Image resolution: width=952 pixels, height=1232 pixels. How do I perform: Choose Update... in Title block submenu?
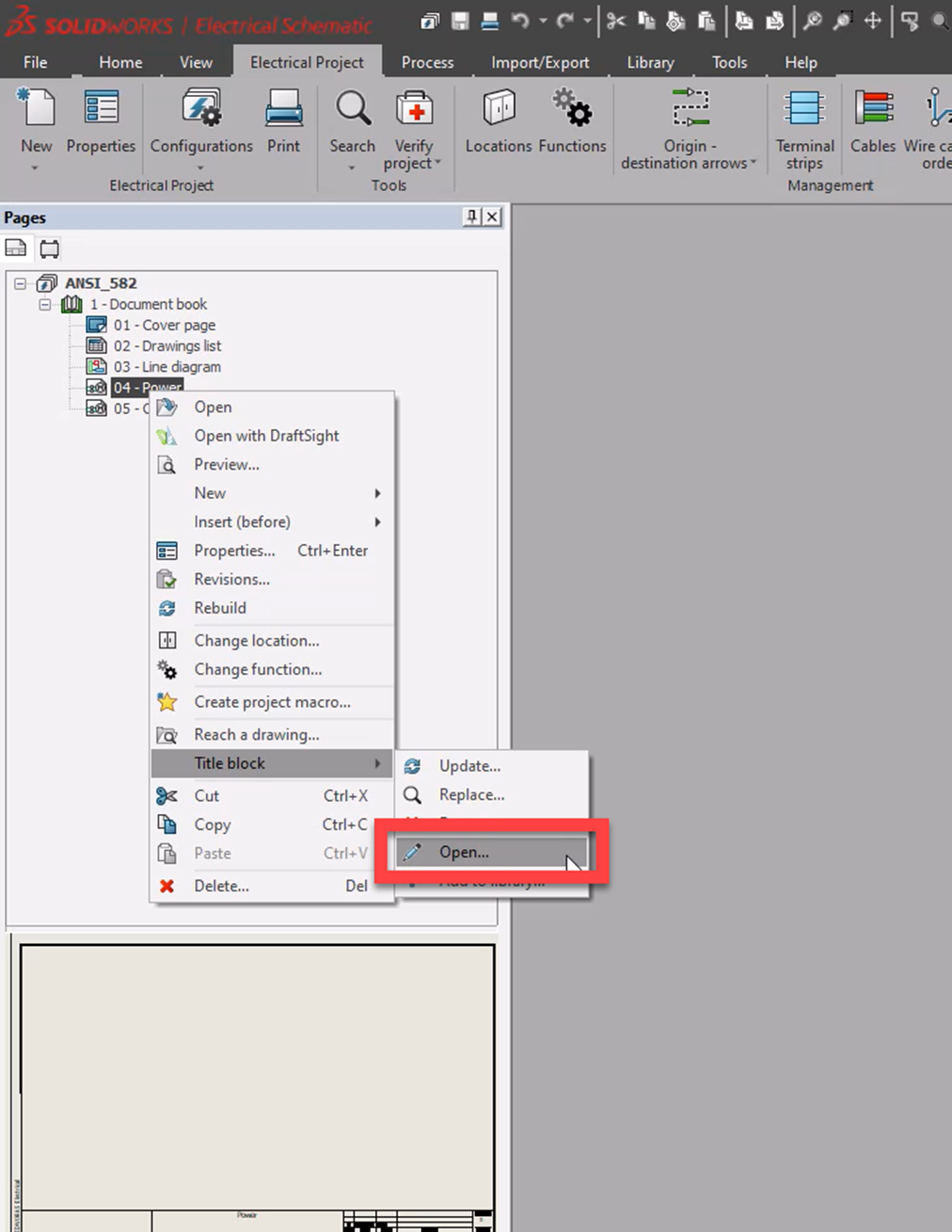point(492,766)
